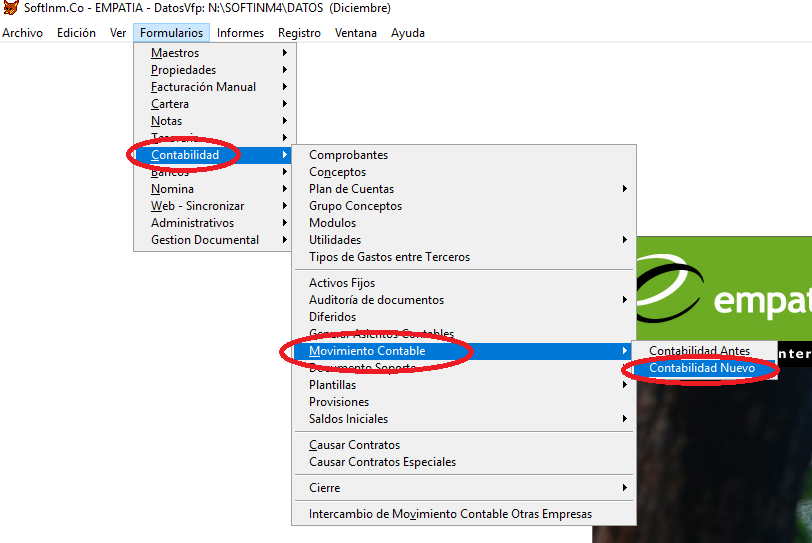This screenshot has width=812, height=543.
Task: Open the Notas submenu
Action: 215,121
